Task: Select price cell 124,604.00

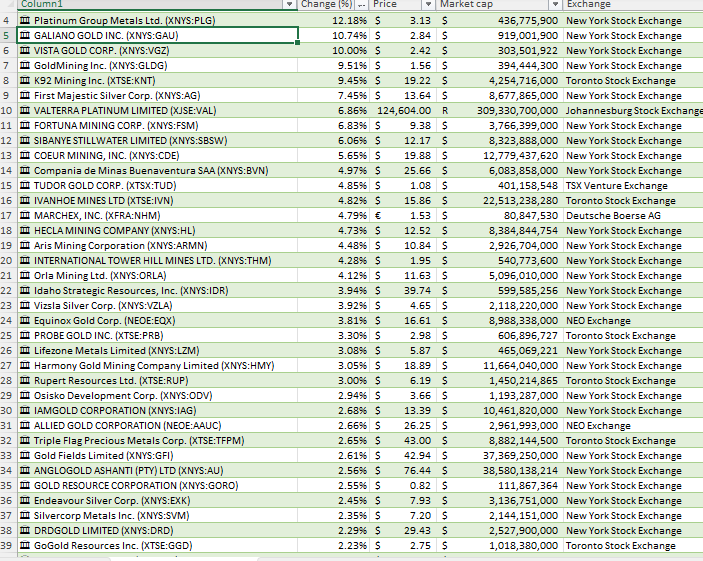Action: [x=402, y=110]
